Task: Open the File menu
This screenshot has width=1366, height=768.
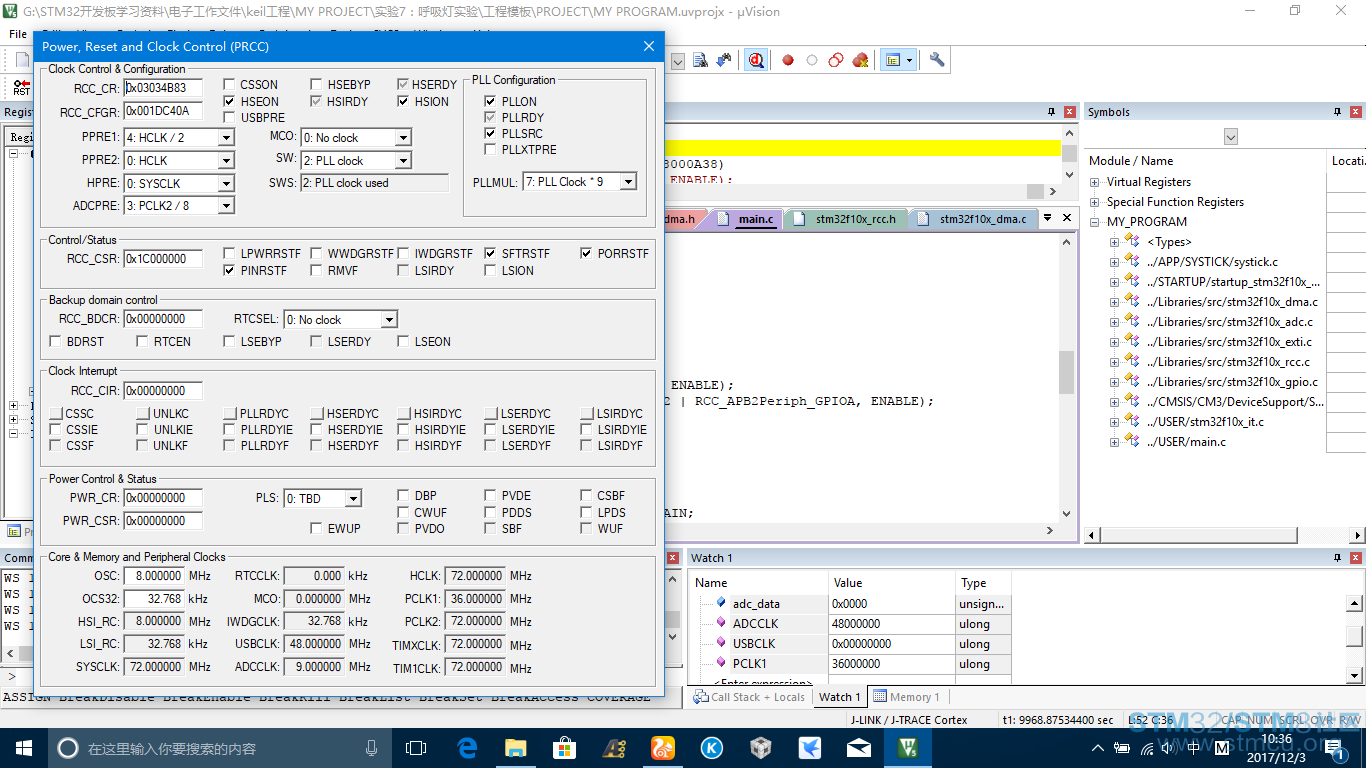Action: [18, 34]
